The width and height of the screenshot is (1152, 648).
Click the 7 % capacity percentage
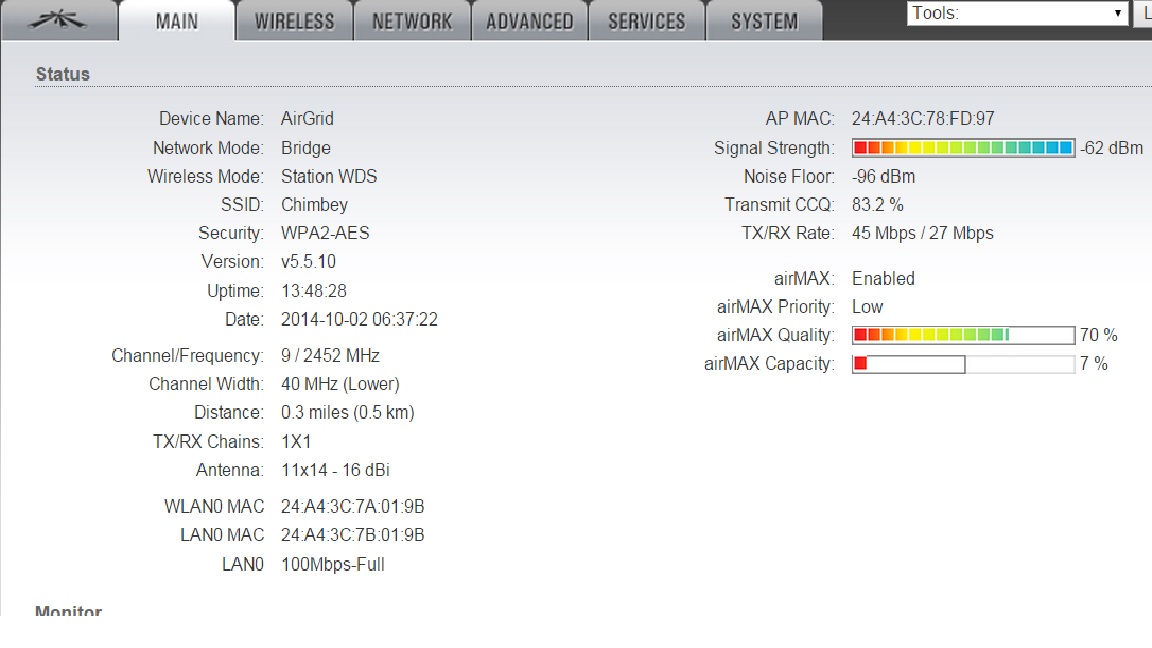(x=1094, y=364)
